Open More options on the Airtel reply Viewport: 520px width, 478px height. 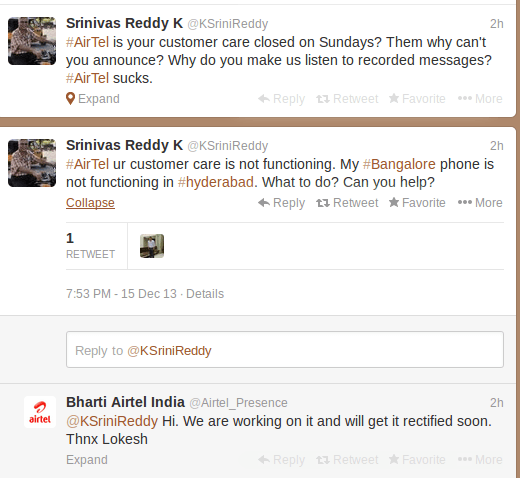tap(480, 460)
